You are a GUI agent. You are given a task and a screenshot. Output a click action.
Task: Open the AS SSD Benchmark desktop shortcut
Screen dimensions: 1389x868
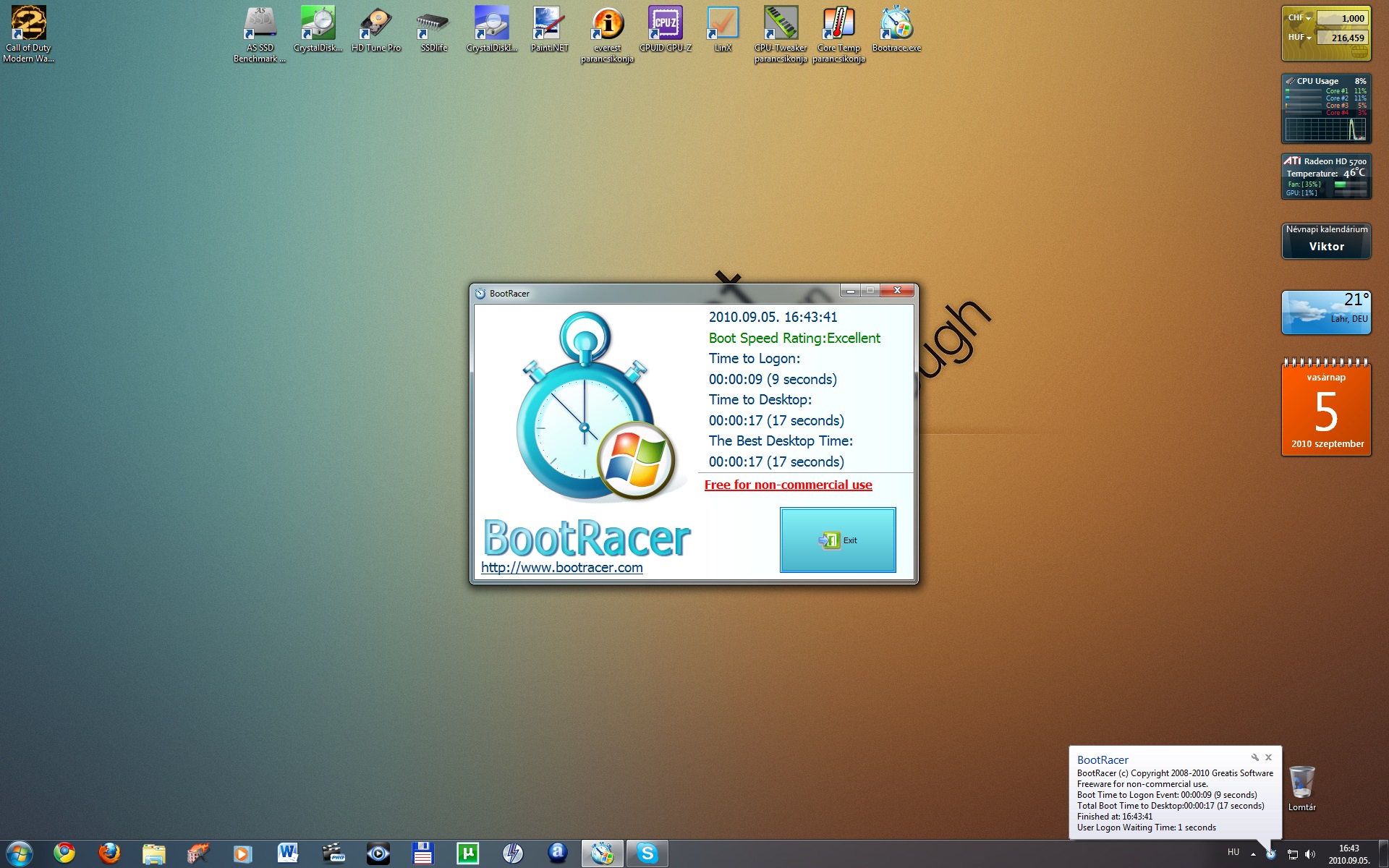(260, 34)
